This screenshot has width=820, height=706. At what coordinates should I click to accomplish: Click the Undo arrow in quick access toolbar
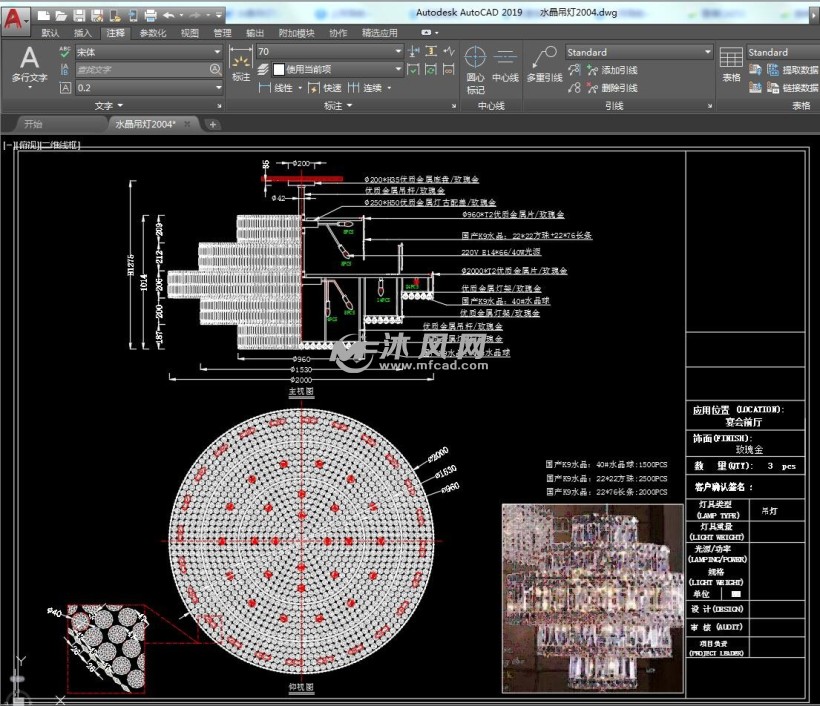tap(169, 15)
